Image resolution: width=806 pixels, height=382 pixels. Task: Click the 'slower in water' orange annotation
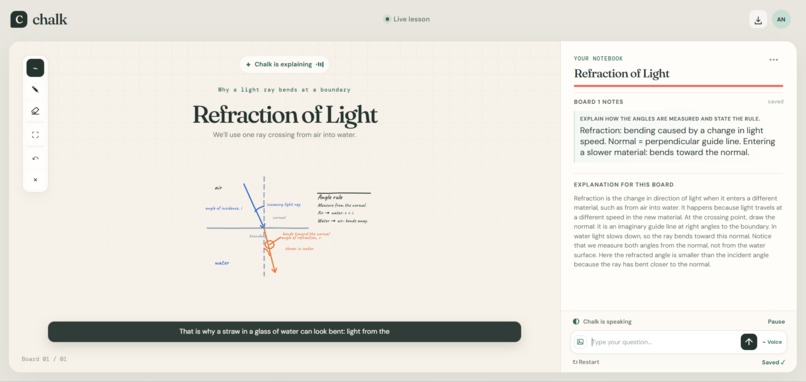coord(300,249)
